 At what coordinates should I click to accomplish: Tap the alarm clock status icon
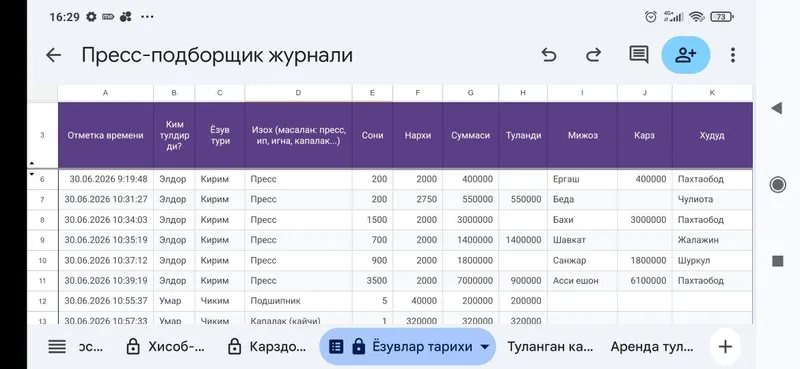pos(651,17)
